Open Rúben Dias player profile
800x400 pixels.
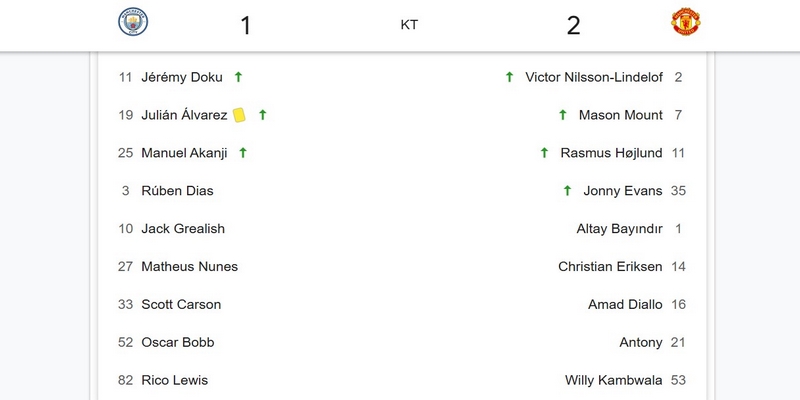[177, 191]
